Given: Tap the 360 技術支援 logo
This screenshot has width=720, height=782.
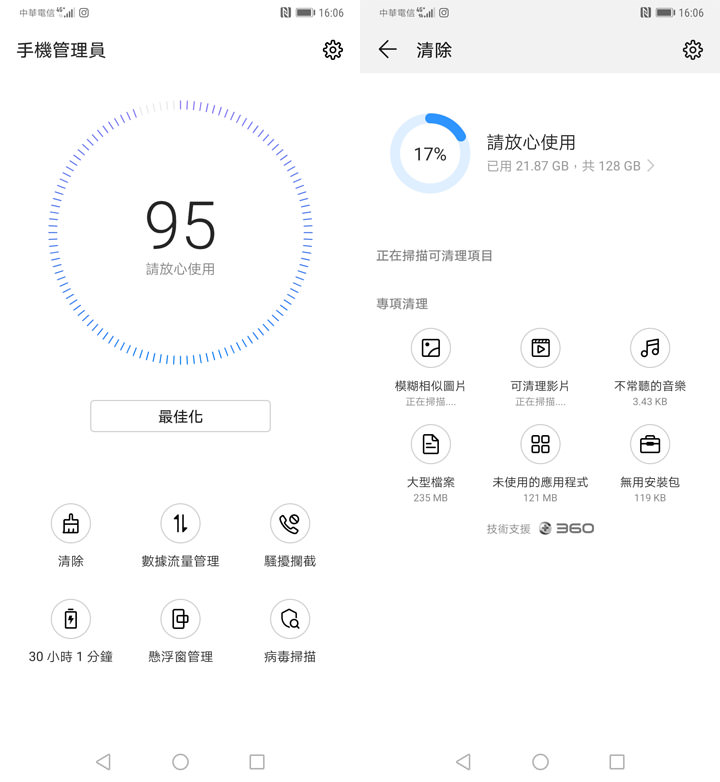Looking at the screenshot, I should [566, 528].
